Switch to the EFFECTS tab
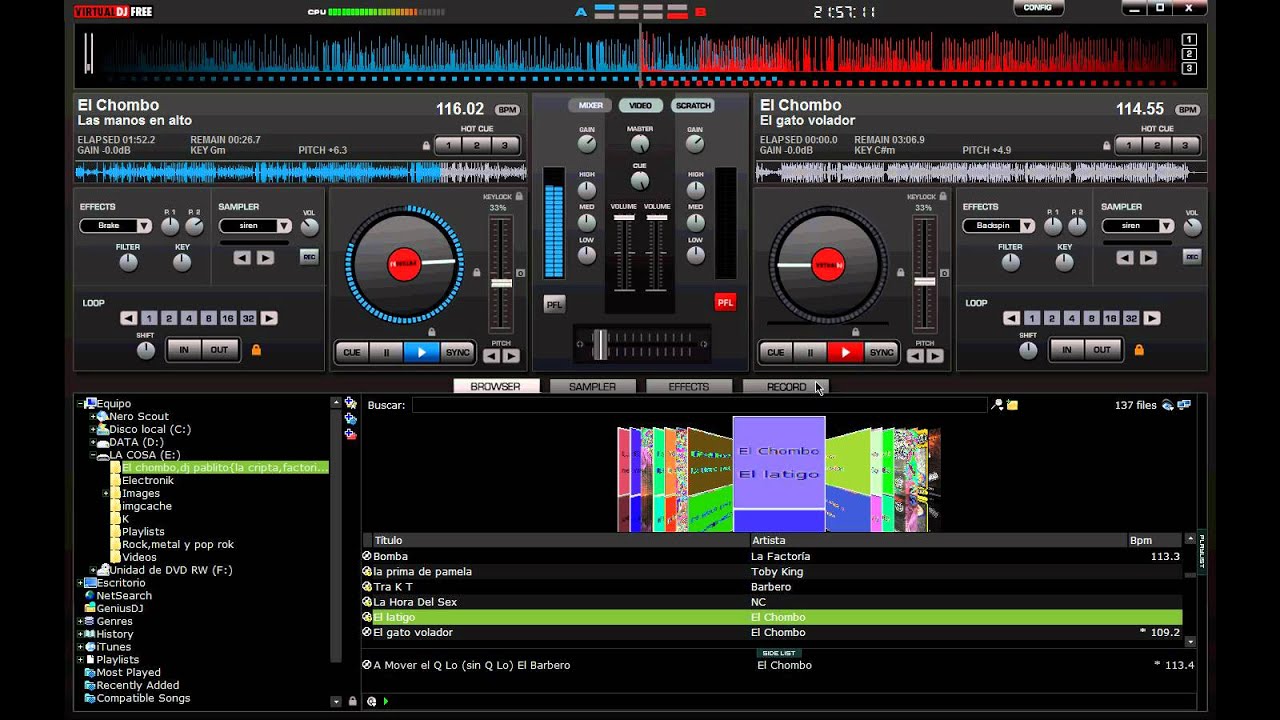 pos(688,387)
